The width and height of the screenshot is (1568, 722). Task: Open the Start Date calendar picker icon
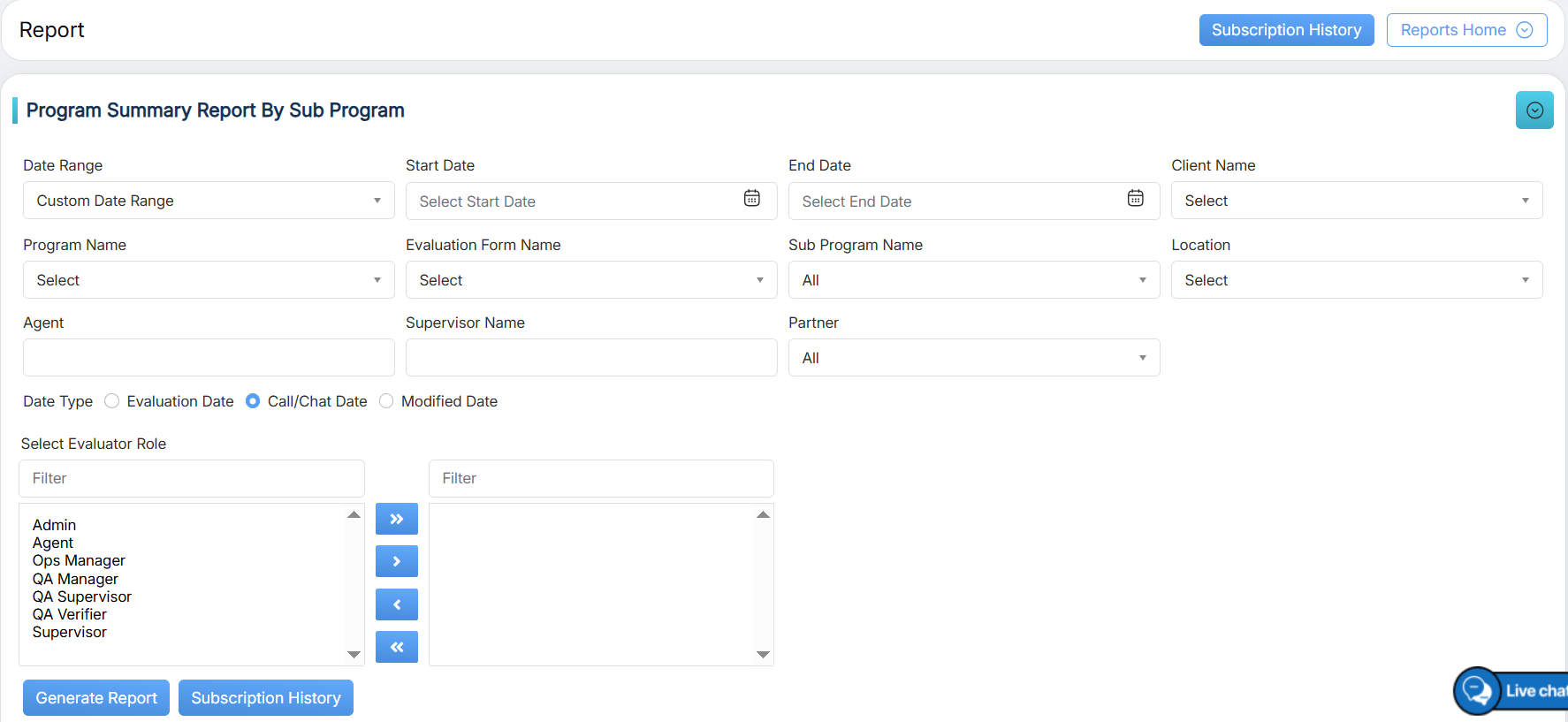[x=751, y=199]
